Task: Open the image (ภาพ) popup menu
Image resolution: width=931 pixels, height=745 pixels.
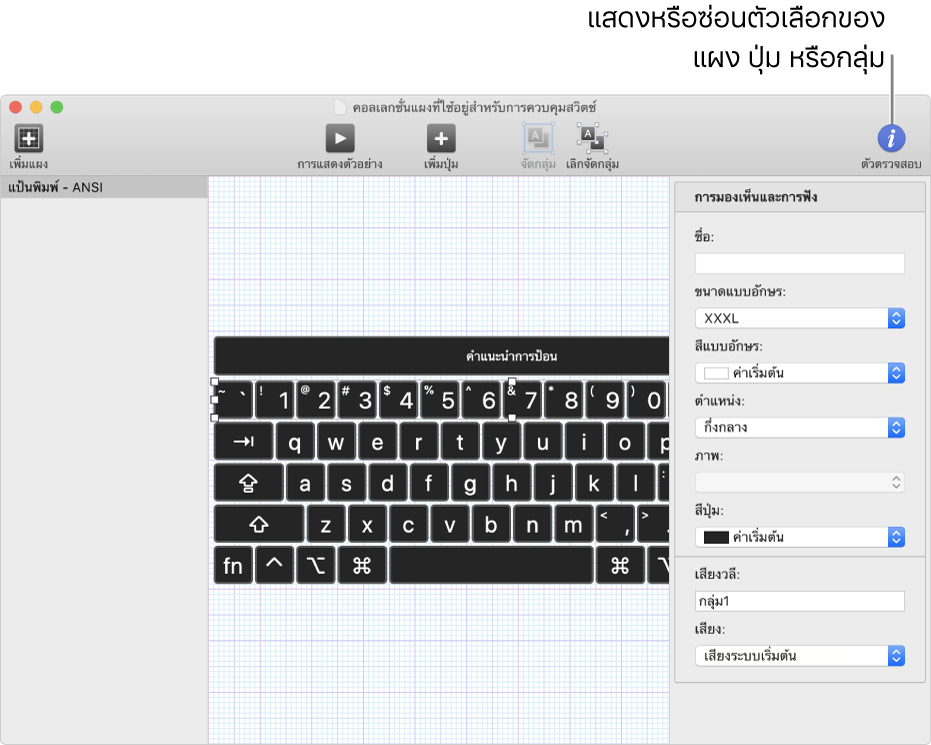Action: [799, 482]
